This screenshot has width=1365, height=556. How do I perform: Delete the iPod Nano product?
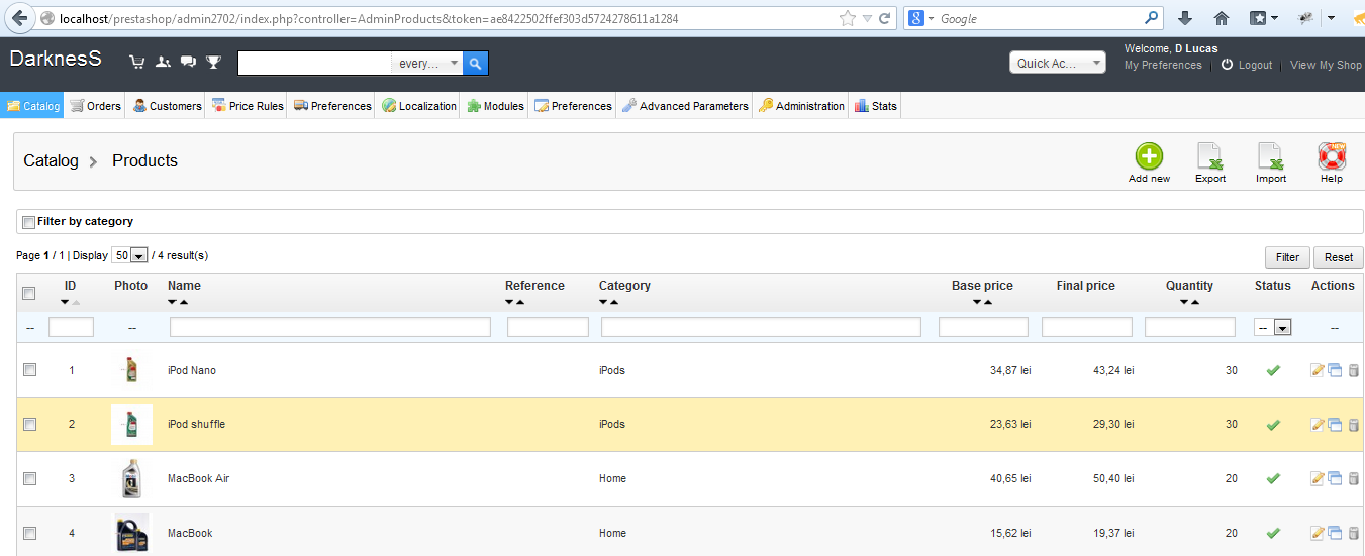[x=1354, y=370]
